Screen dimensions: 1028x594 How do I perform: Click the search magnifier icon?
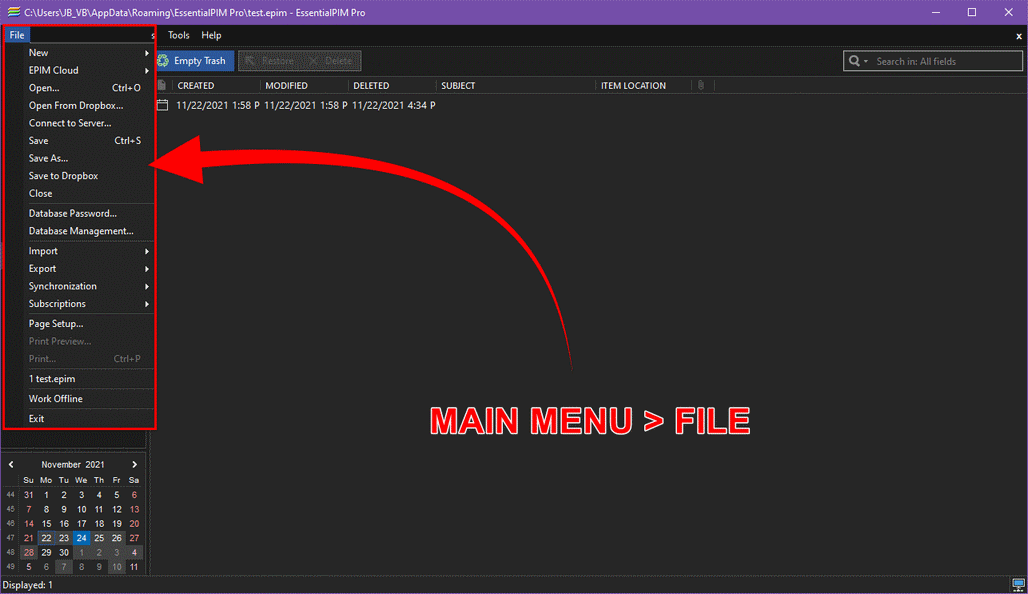(854, 61)
